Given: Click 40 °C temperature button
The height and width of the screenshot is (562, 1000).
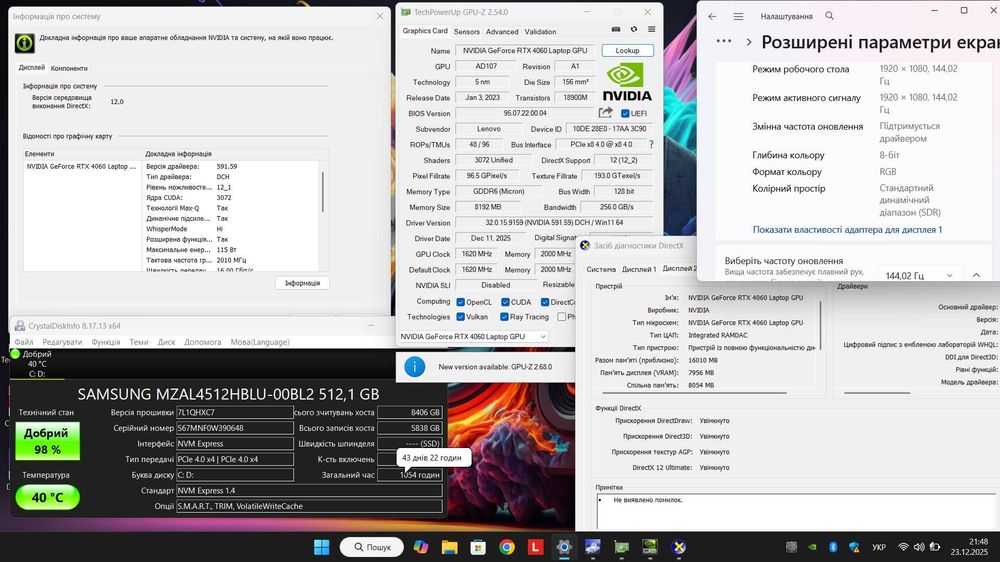Looking at the screenshot, I should [48, 497].
